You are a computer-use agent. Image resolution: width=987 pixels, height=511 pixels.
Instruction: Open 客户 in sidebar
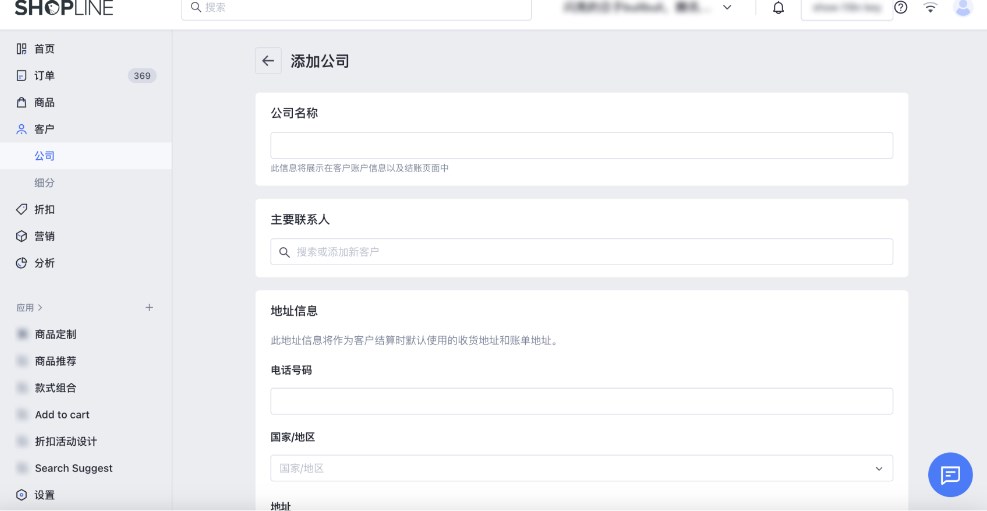(x=45, y=129)
